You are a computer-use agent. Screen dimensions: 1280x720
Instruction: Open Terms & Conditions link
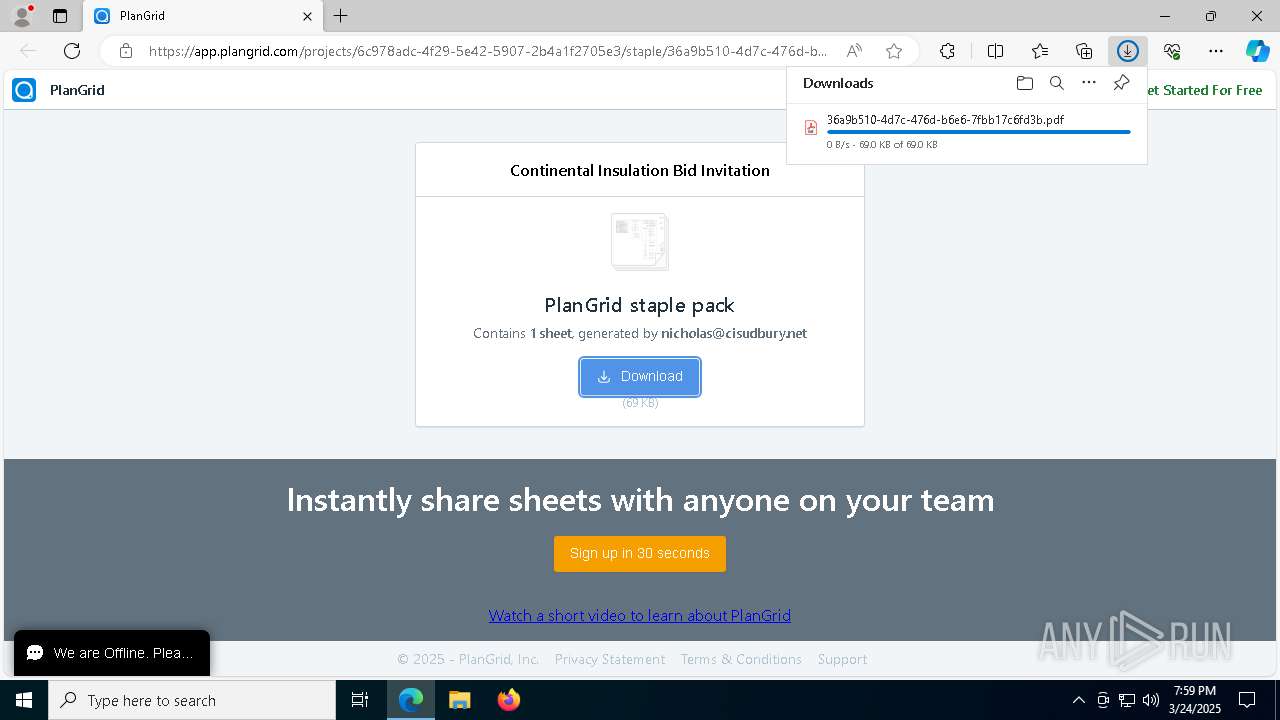[x=741, y=659]
